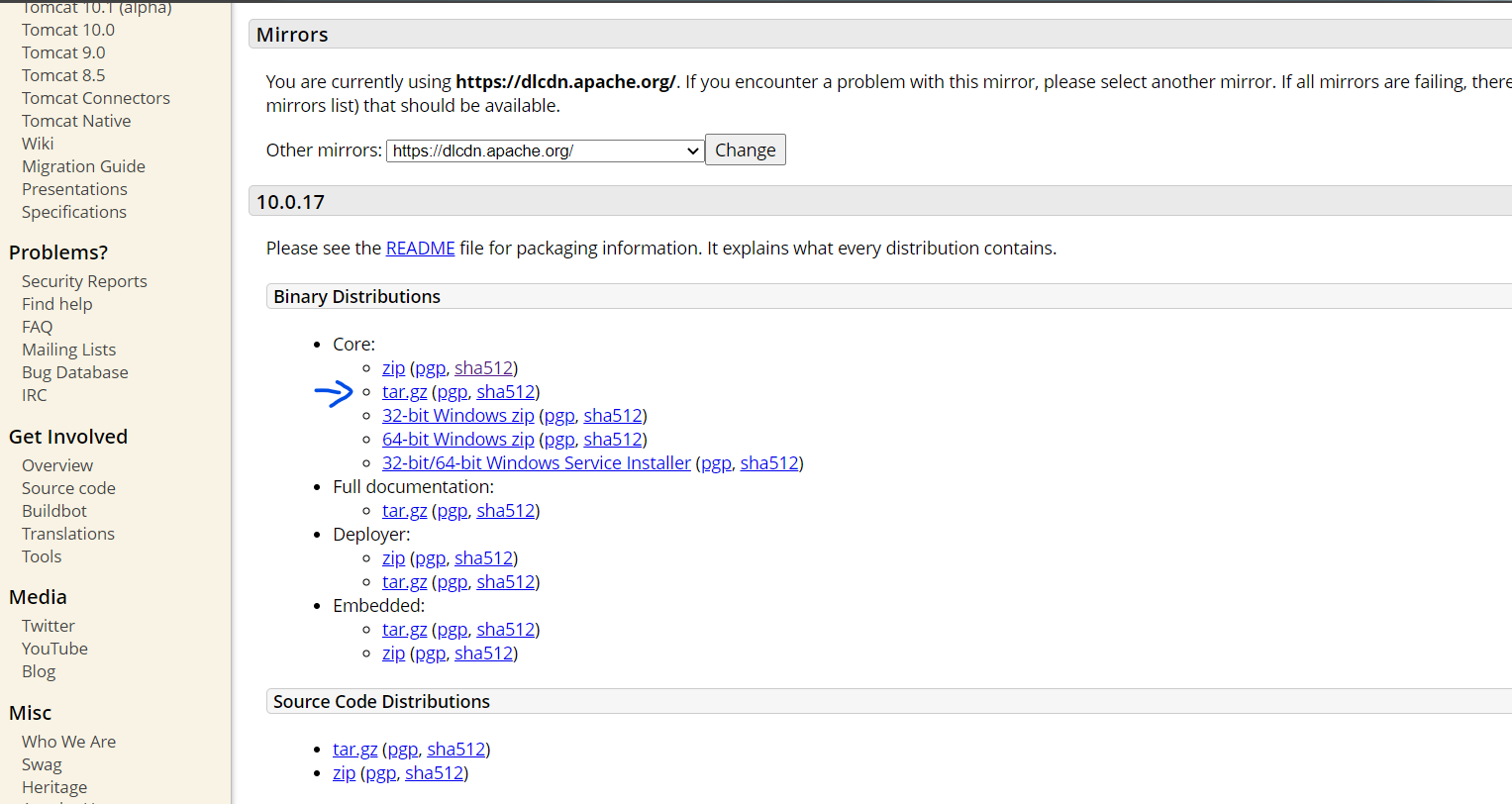Click the 'Binary Distributions' heading text
1512x804 pixels.
[x=356, y=296]
